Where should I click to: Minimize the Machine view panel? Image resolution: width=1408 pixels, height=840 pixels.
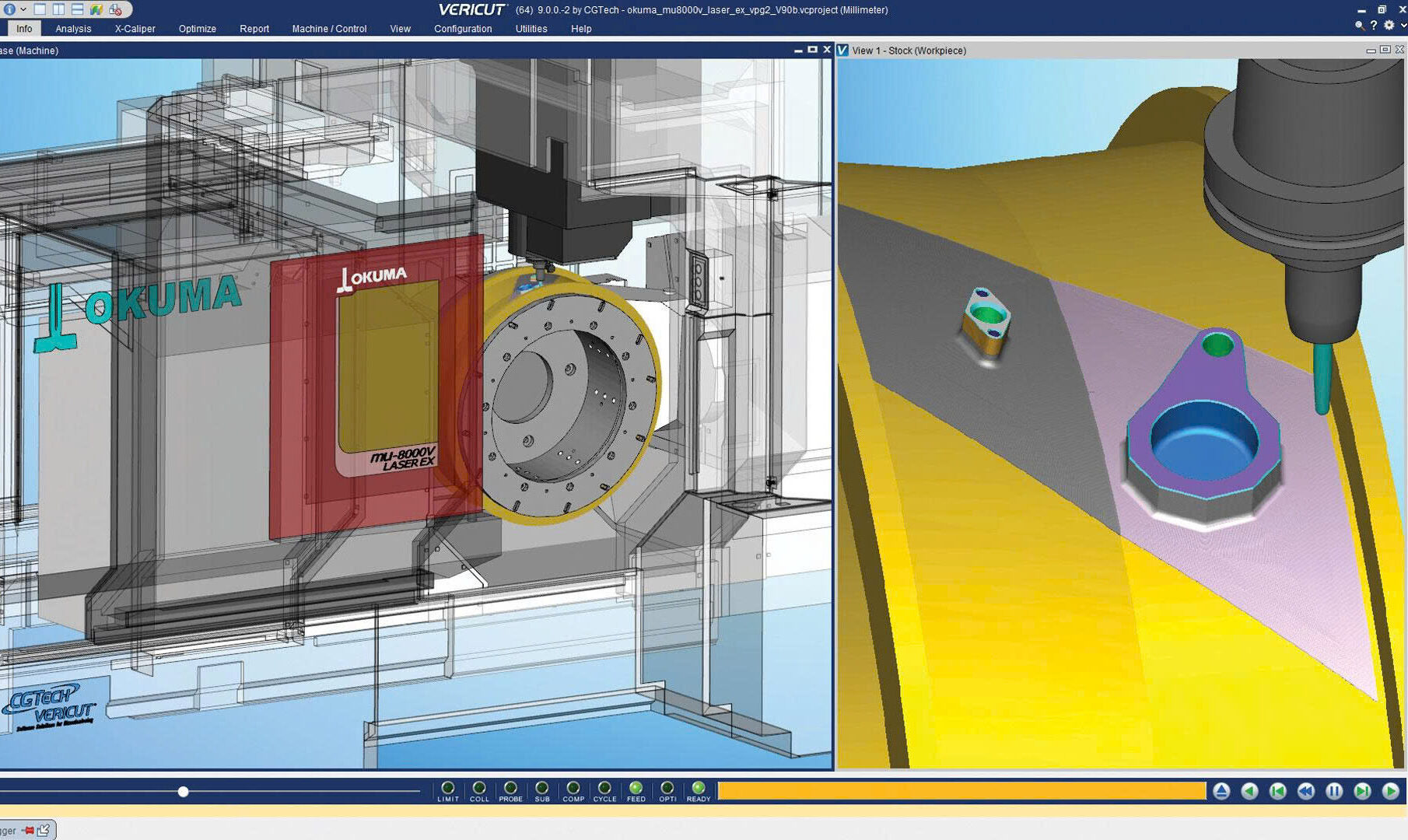798,51
